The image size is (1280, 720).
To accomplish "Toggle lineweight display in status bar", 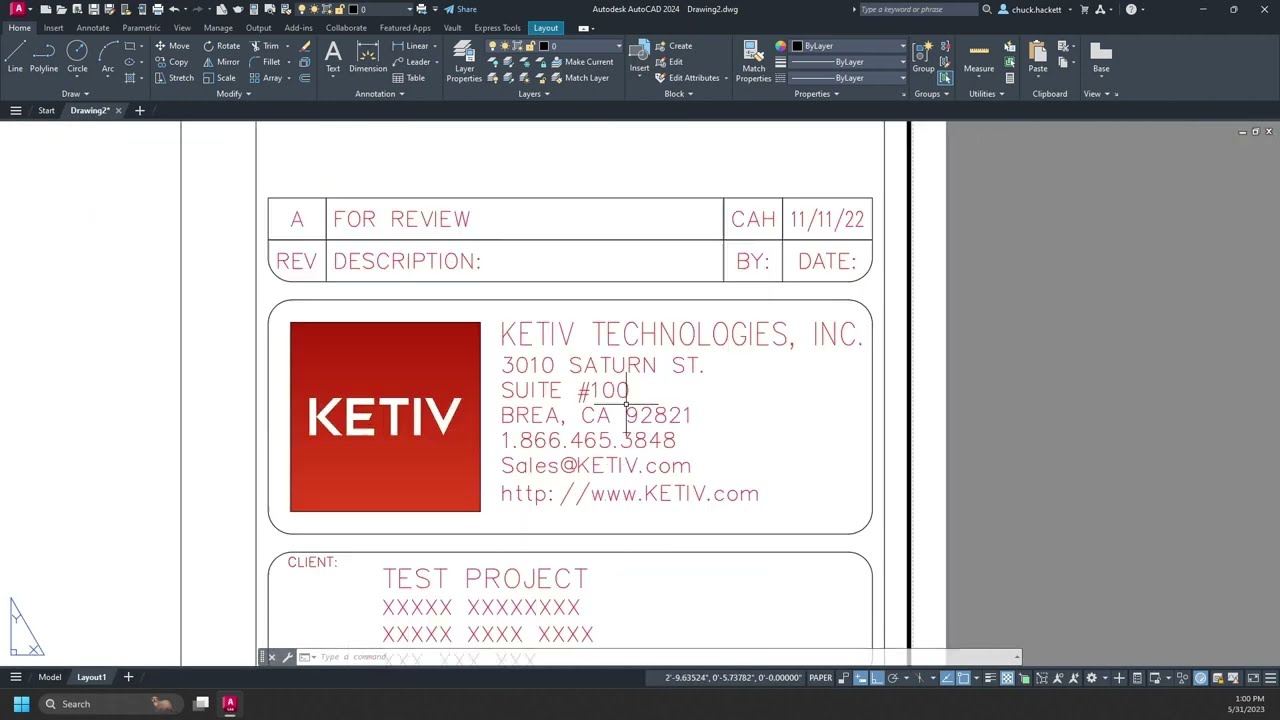I will pyautogui.click(x=989, y=678).
